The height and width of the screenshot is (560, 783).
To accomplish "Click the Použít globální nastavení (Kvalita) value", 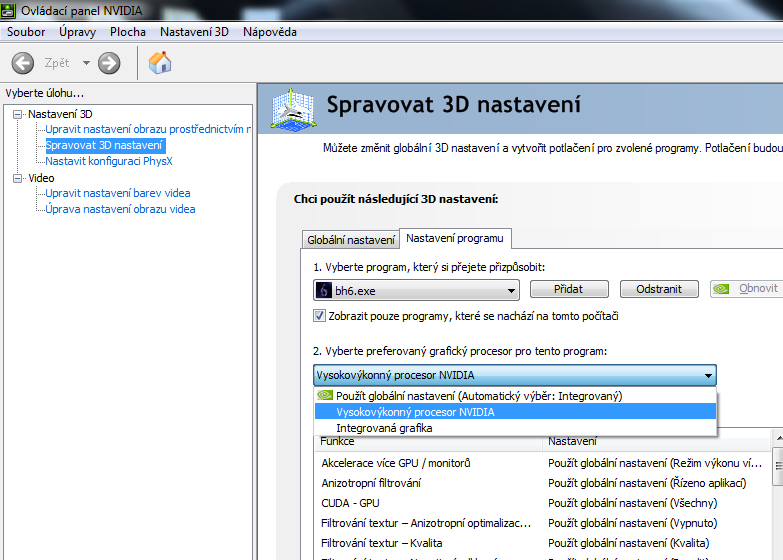I will click(x=628, y=543).
